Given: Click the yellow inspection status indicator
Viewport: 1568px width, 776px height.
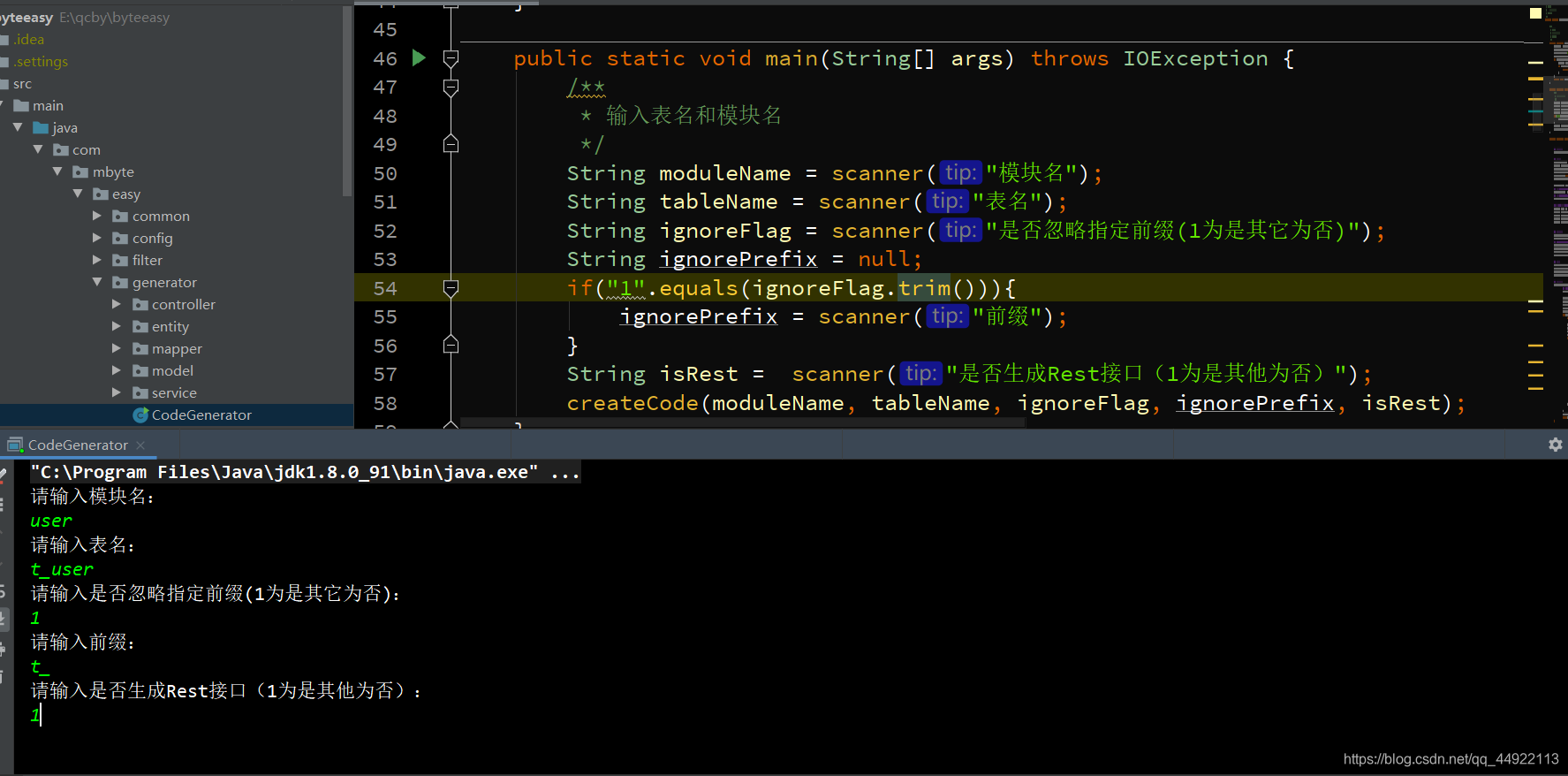Looking at the screenshot, I should click(x=1535, y=13).
